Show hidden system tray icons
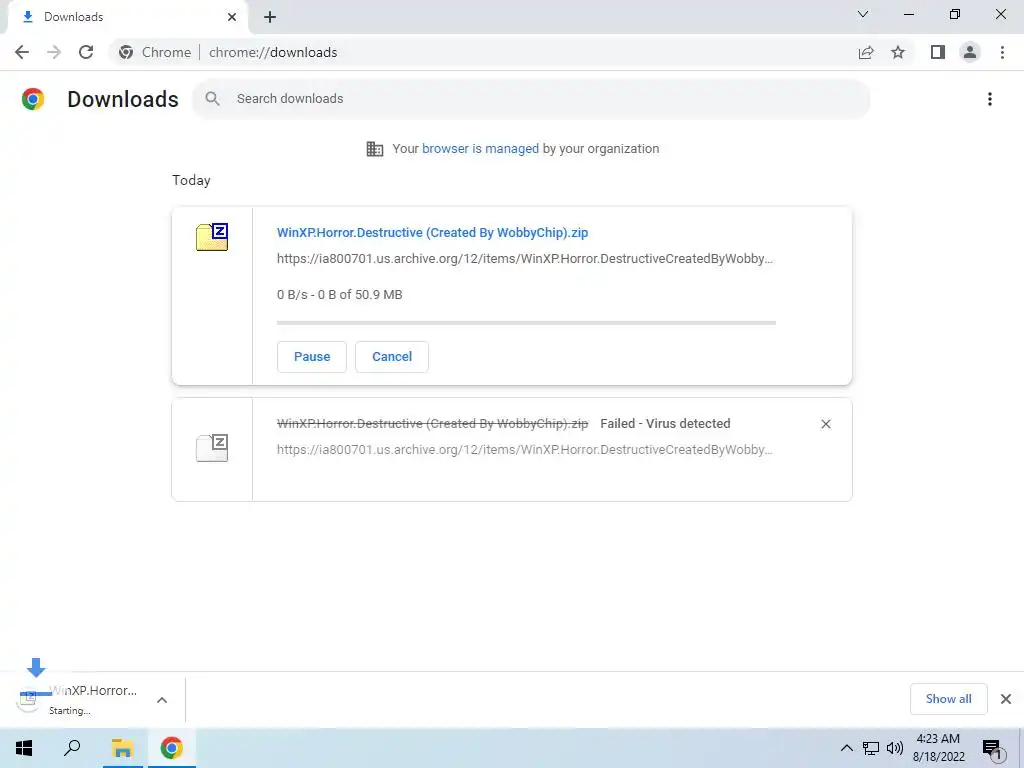1024x768 pixels. pyautogui.click(x=846, y=748)
